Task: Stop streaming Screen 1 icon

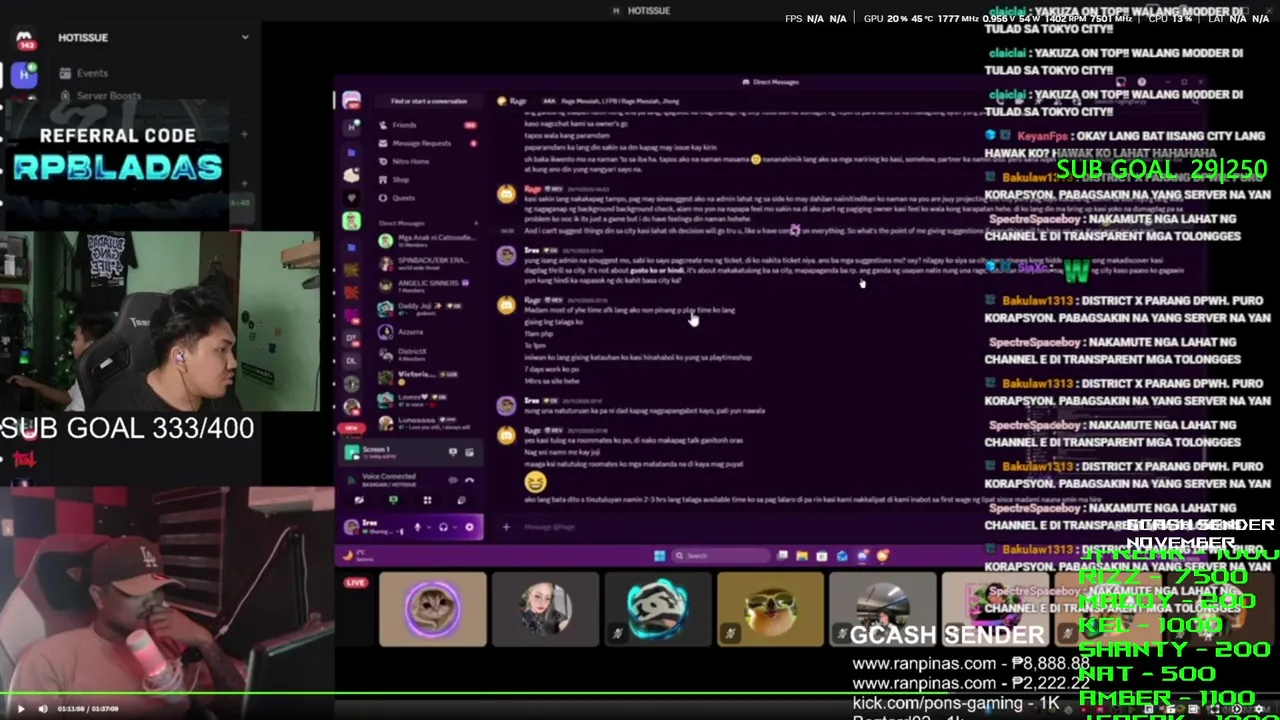Action: (x=453, y=453)
